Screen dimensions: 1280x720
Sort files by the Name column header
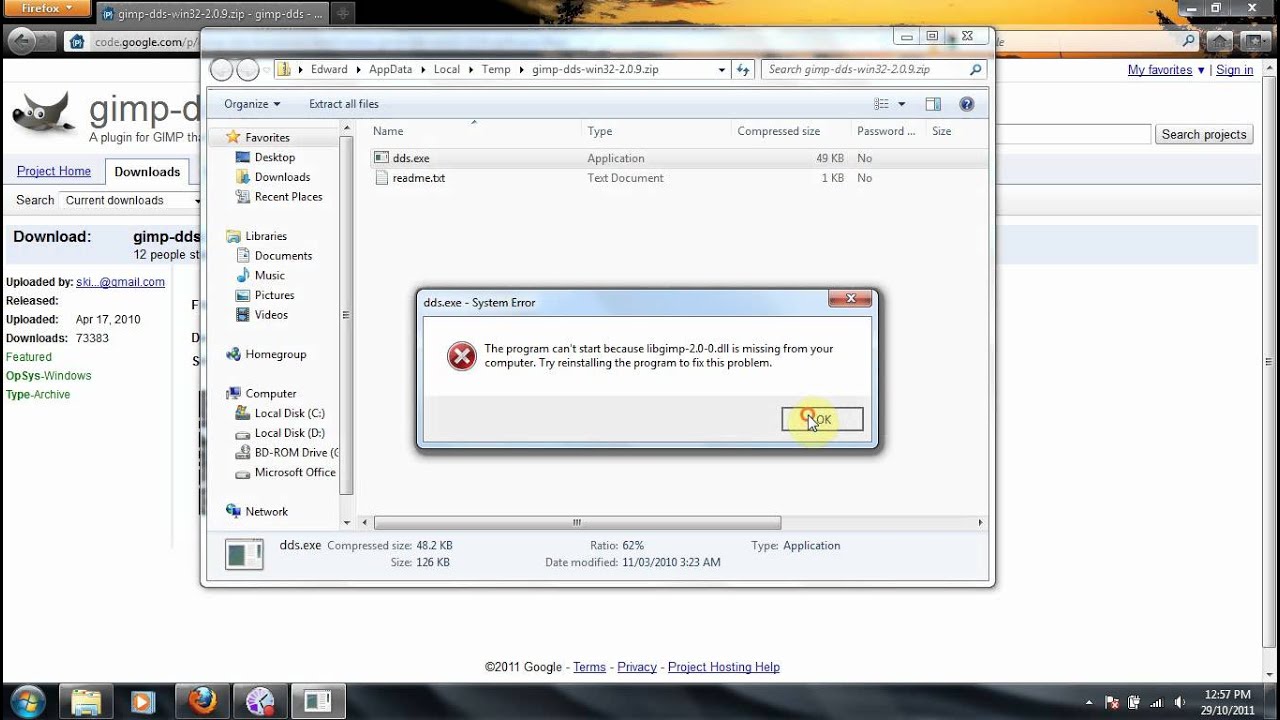[x=474, y=131]
